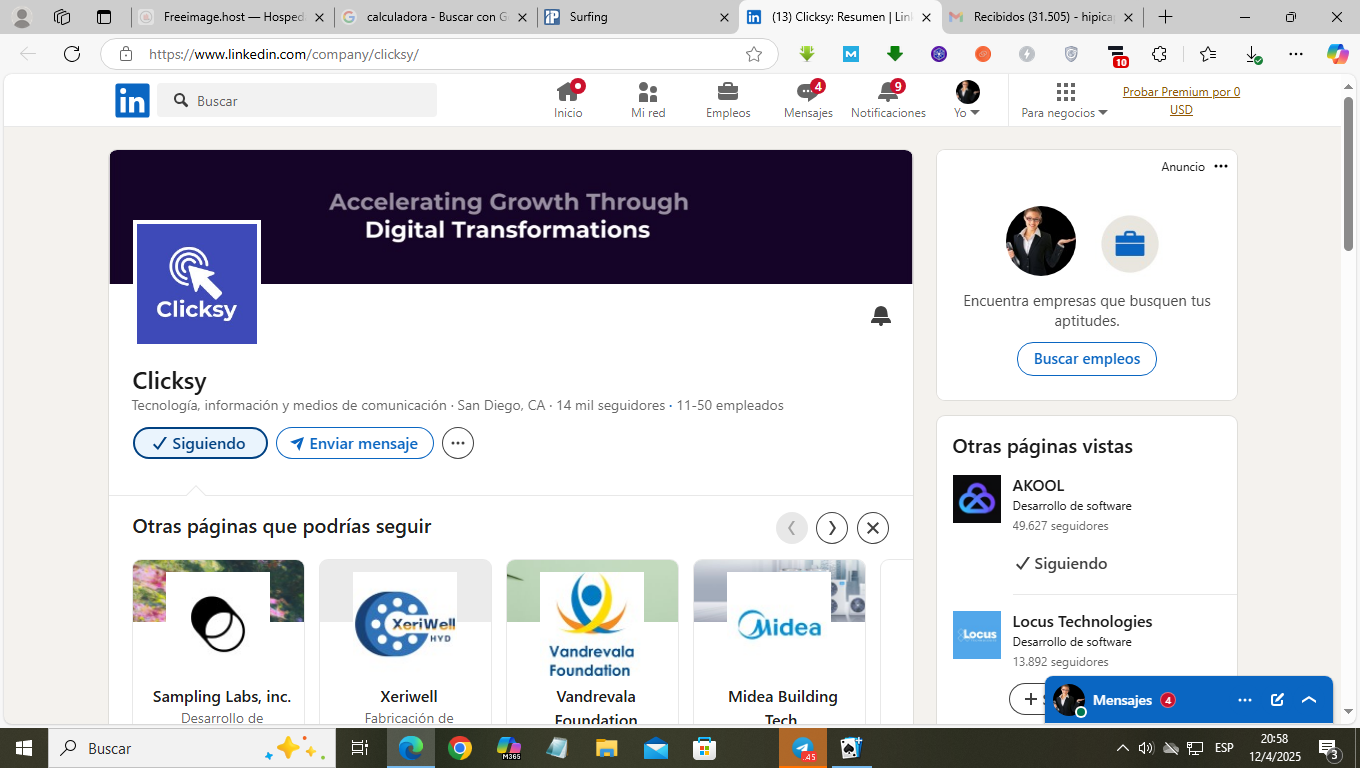Open the browser profile icon

point(21,17)
